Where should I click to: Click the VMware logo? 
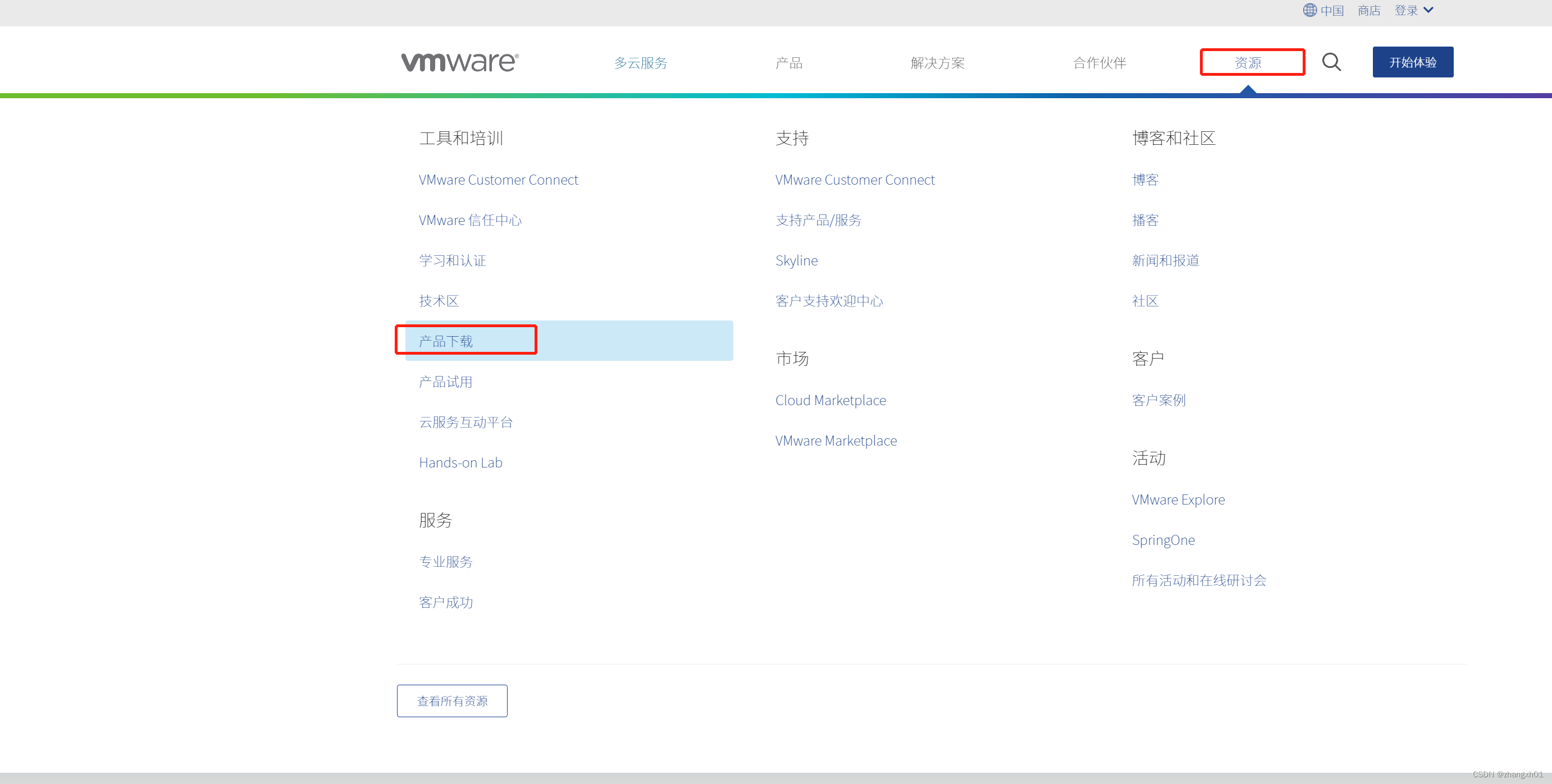point(459,61)
